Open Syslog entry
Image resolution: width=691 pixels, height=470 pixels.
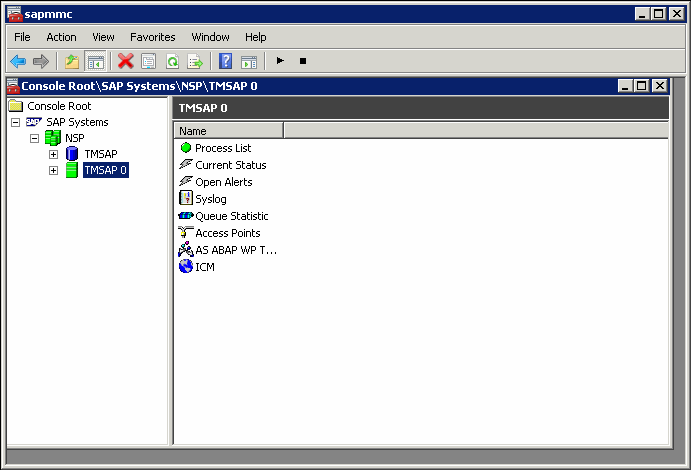(x=211, y=199)
